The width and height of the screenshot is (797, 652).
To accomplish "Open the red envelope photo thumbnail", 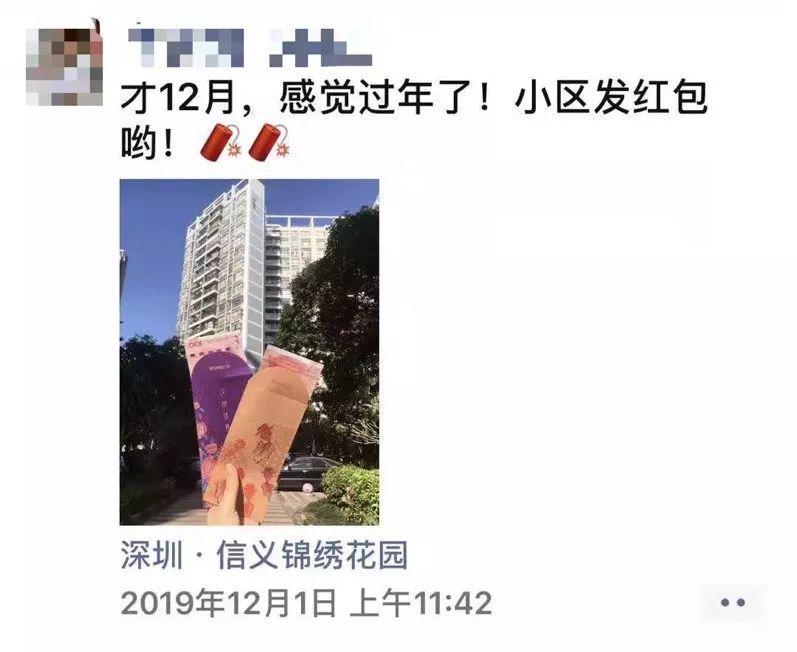I will pos(250,352).
